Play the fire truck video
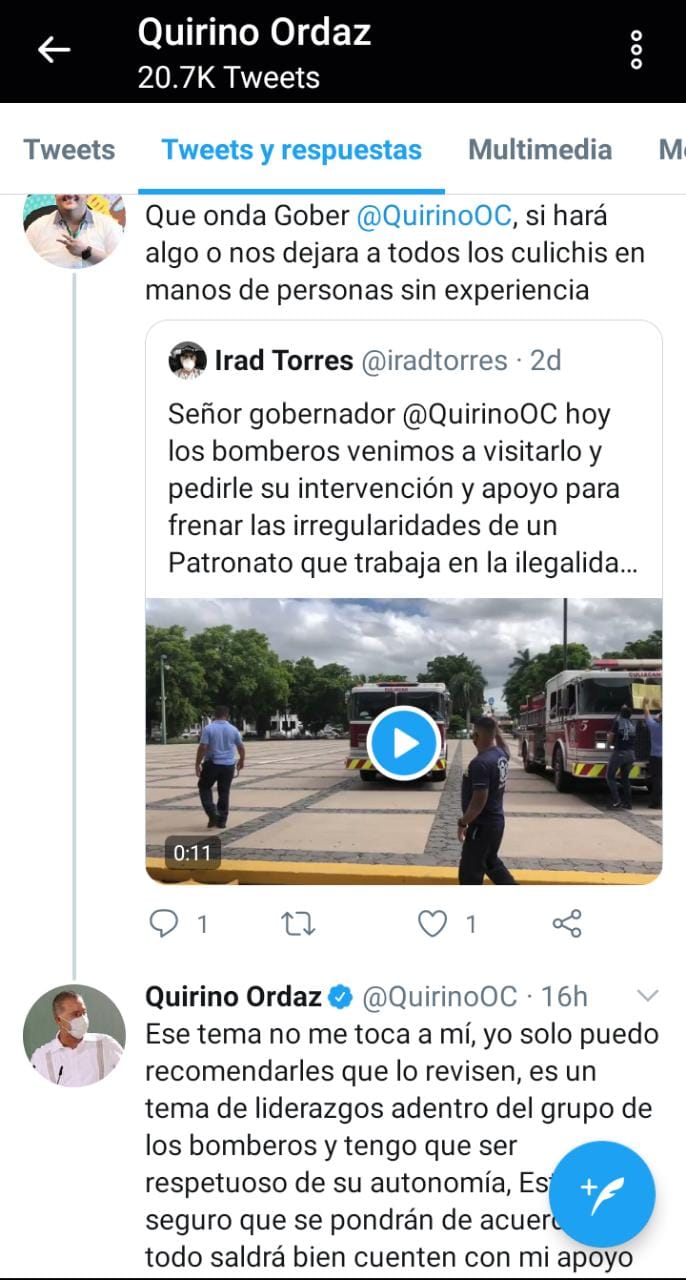This screenshot has height=1280, width=686. (403, 743)
